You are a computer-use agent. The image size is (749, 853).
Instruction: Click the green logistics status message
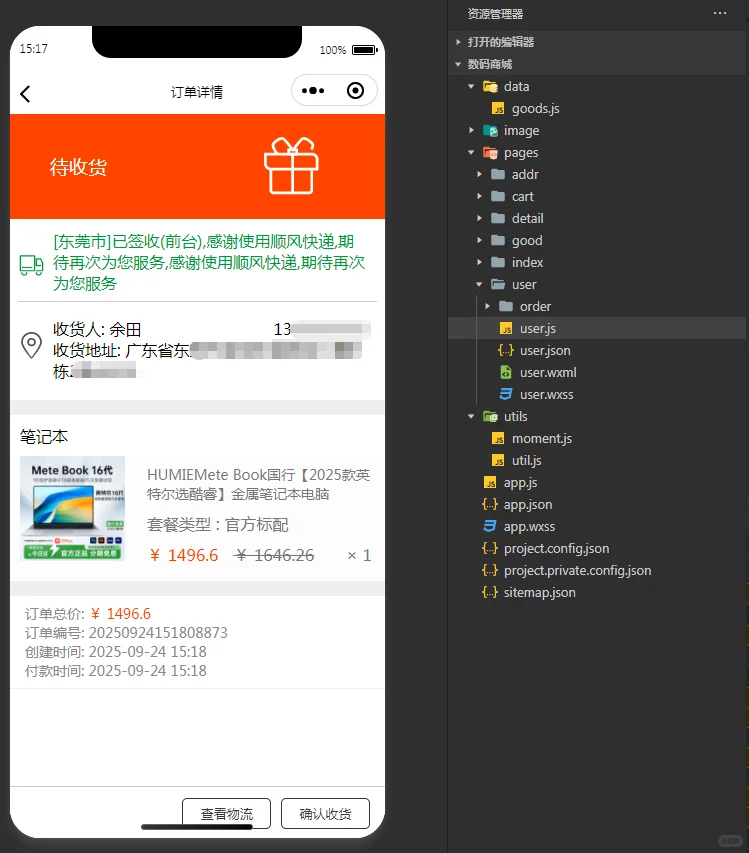(x=209, y=262)
